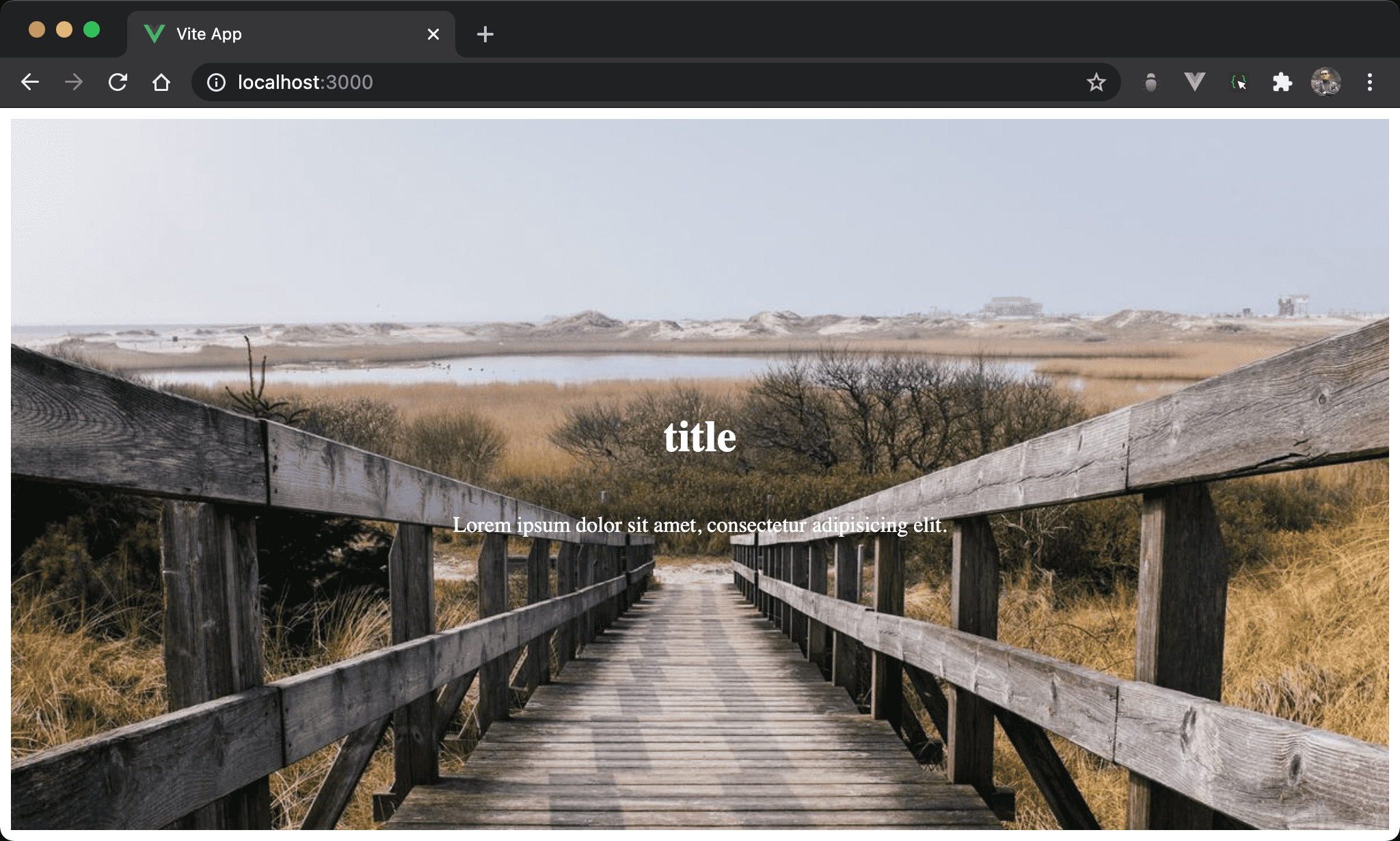The height and width of the screenshot is (841, 1400).
Task: Open a new browser tab
Action: 485,34
